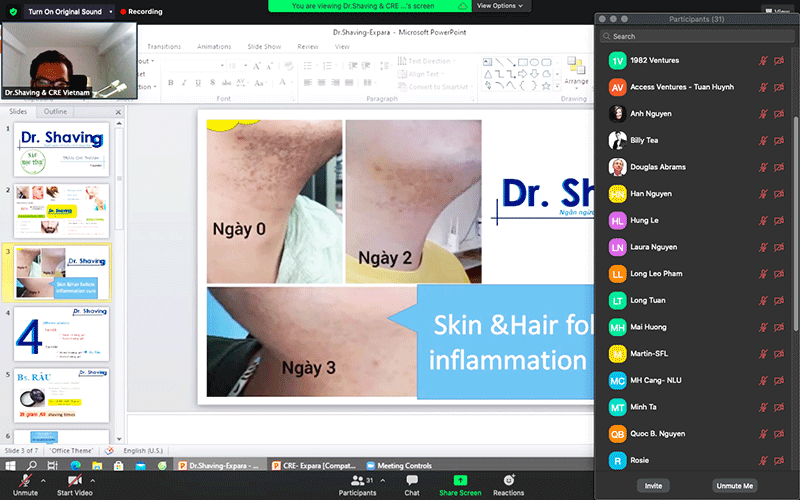The width and height of the screenshot is (800, 500).
Task: Switch to the Slides pane tab
Action: (x=18, y=111)
